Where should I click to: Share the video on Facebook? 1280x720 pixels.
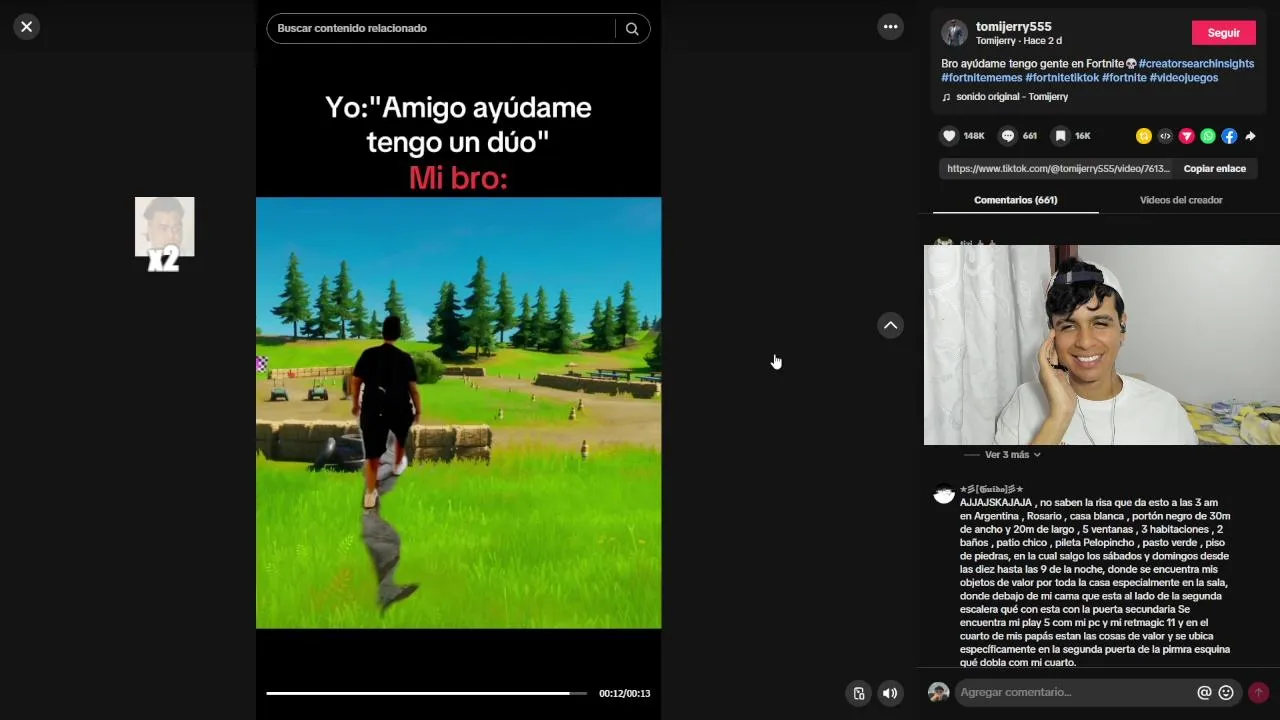(x=1229, y=136)
